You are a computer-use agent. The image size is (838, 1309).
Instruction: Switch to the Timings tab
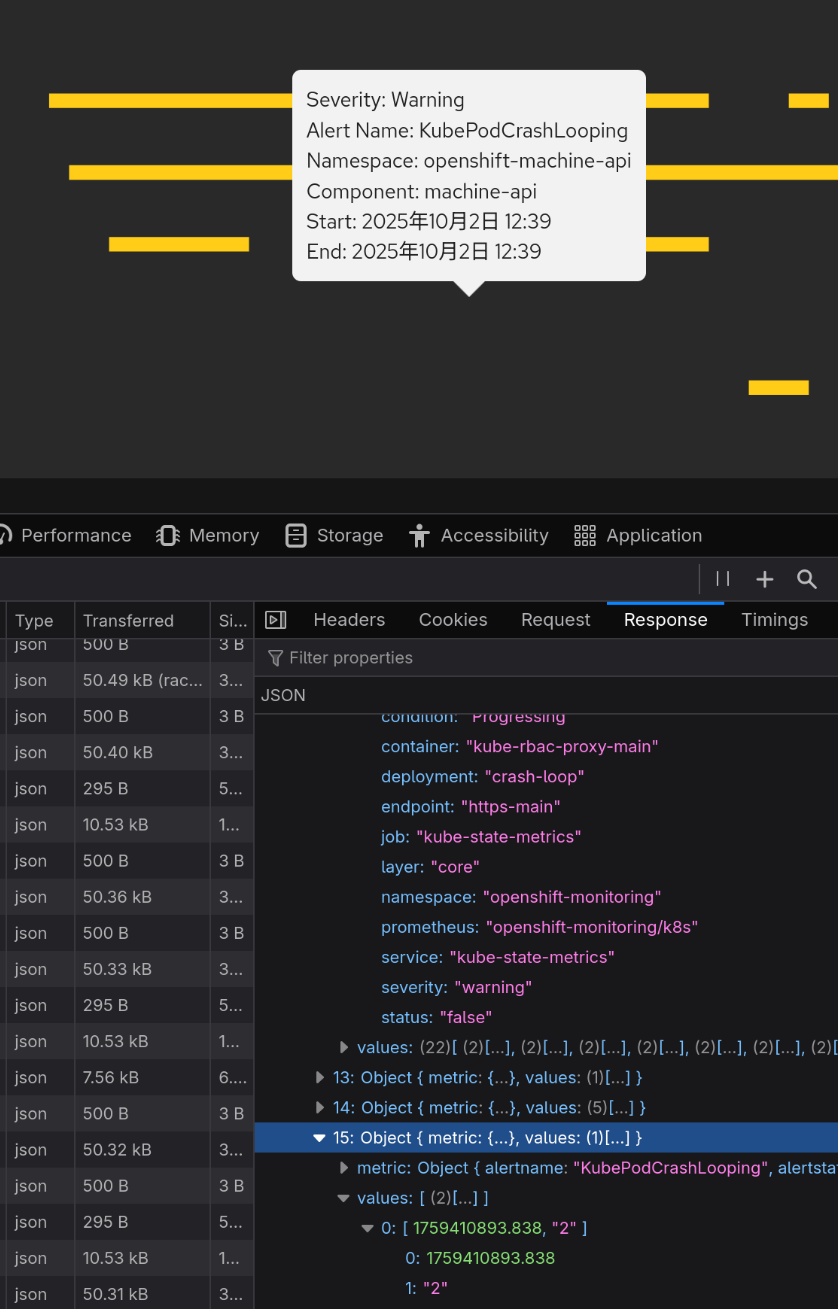point(774,620)
